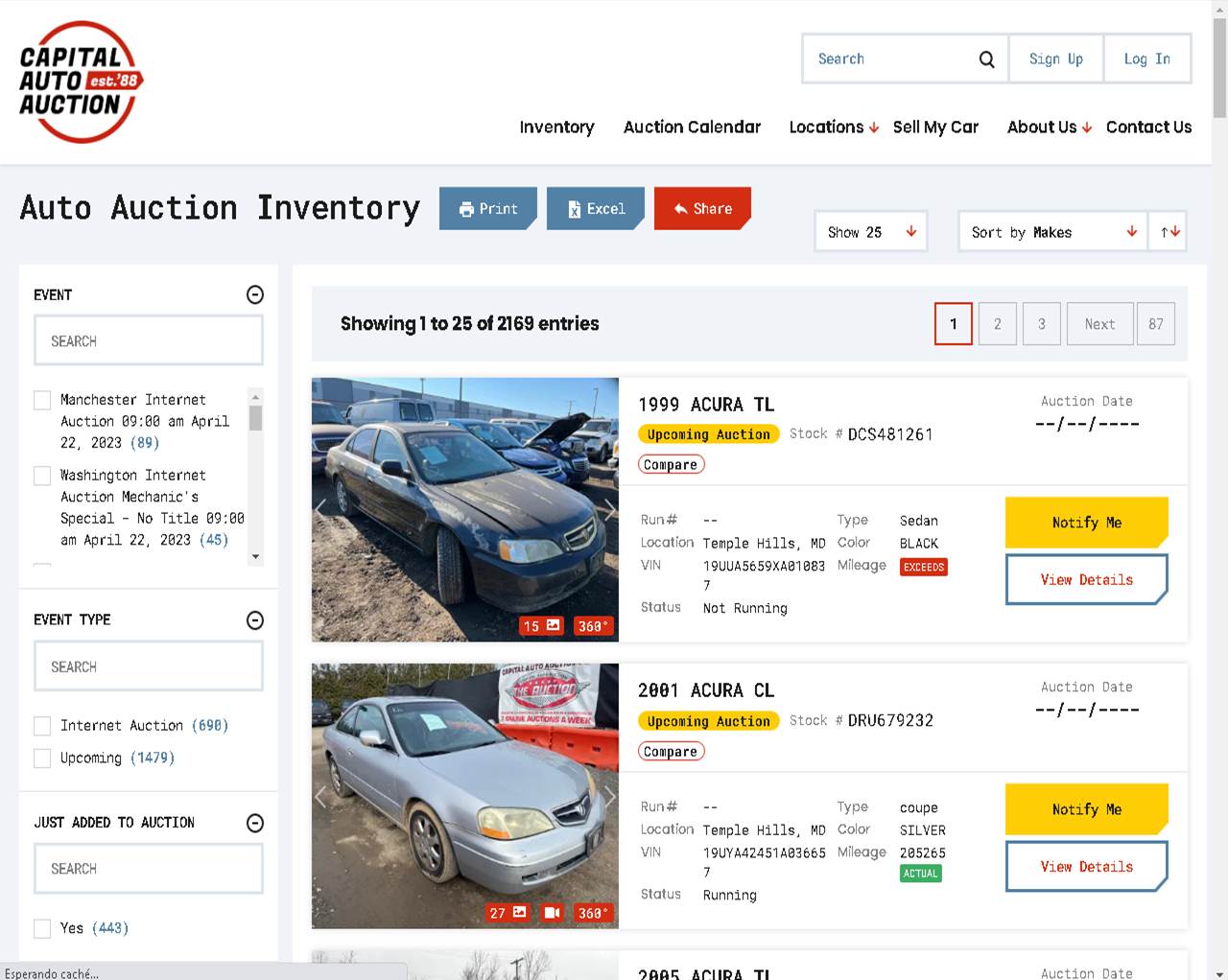Image resolution: width=1228 pixels, height=980 pixels.
Task: Toggle the sort direction arrows icon
Action: [x=1169, y=232]
